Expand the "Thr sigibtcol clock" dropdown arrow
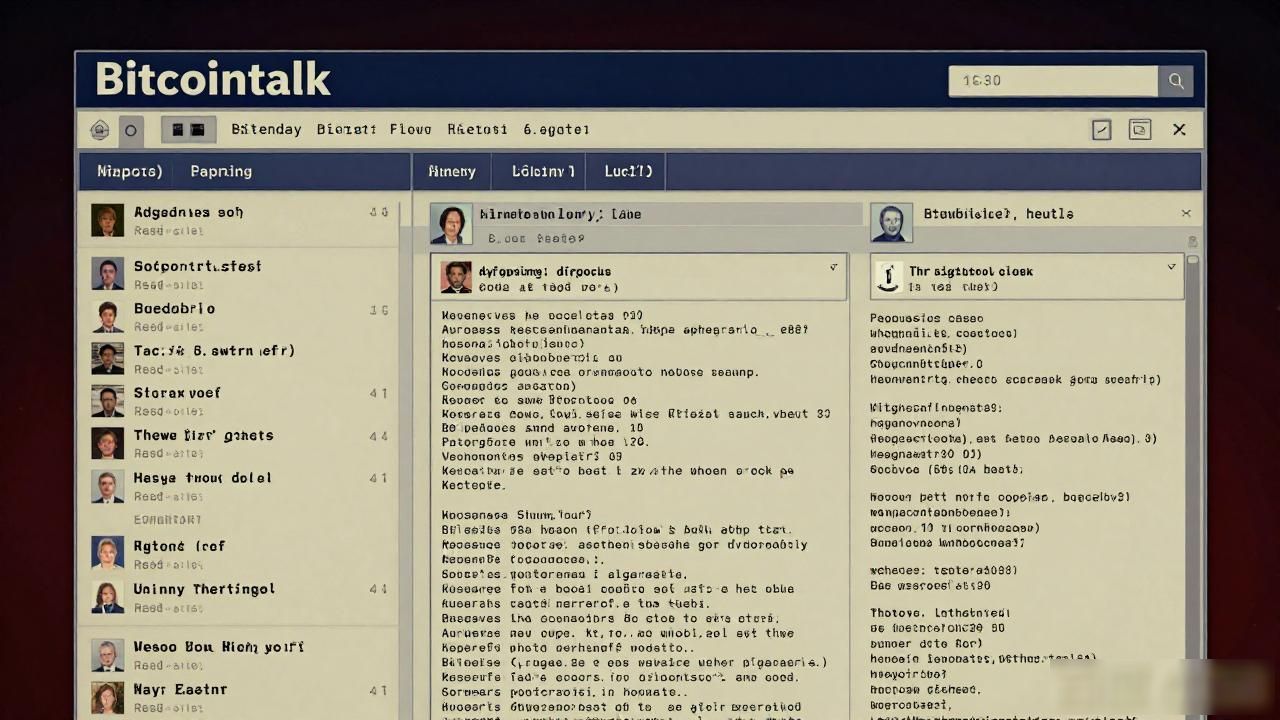Screen dimensions: 1280x720 (1172, 268)
